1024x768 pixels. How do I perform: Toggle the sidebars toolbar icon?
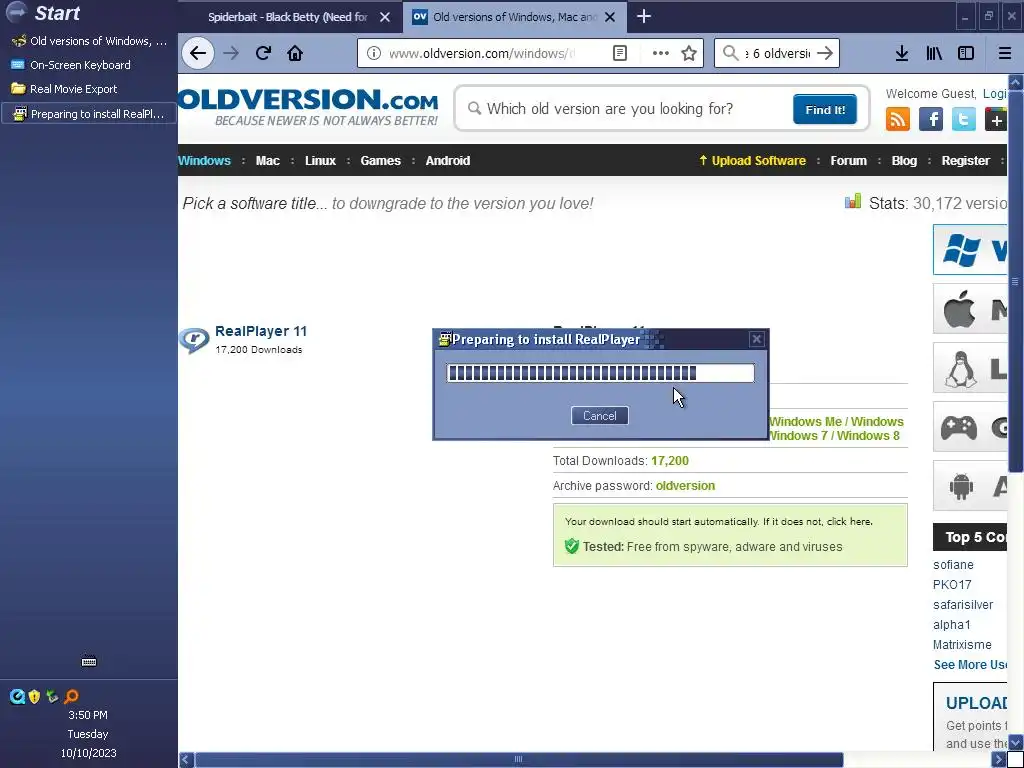(x=966, y=53)
